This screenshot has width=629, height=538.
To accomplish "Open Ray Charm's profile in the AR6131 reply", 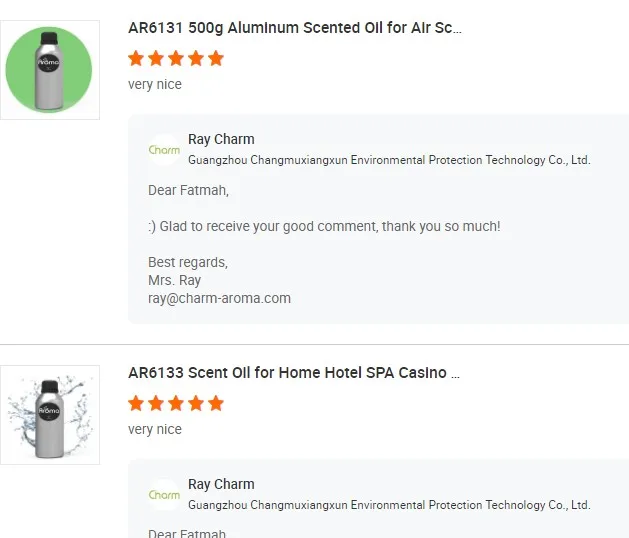I will pos(221,139).
